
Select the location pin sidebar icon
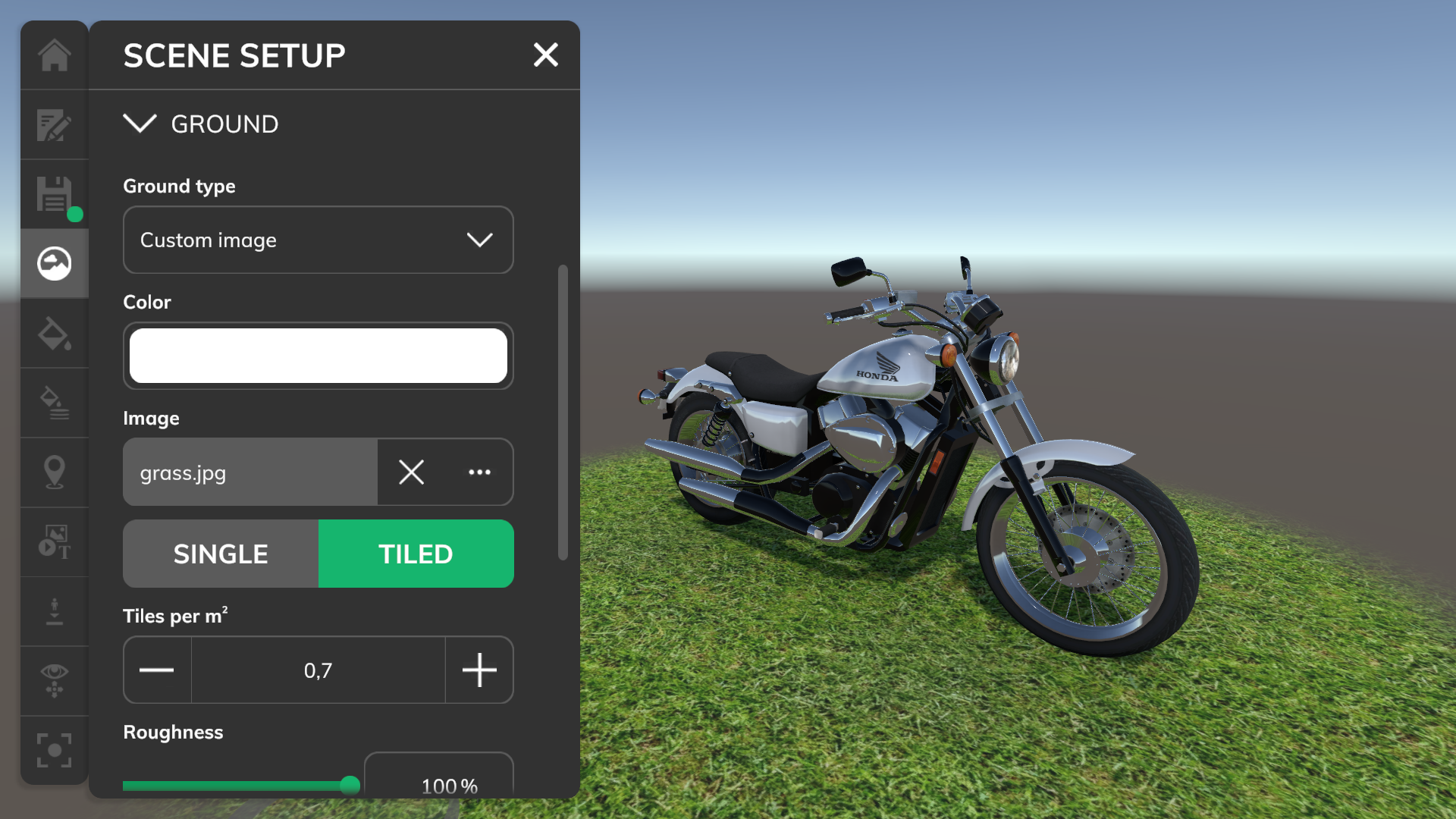[x=55, y=472]
